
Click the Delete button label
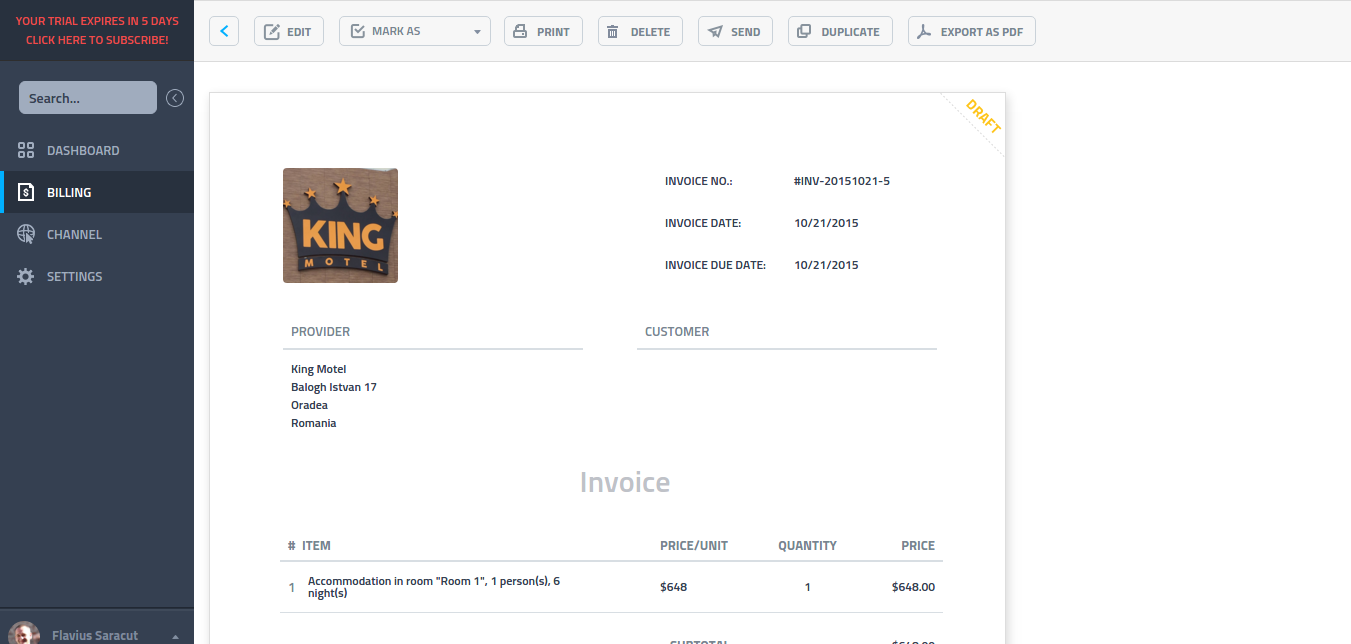(x=650, y=32)
